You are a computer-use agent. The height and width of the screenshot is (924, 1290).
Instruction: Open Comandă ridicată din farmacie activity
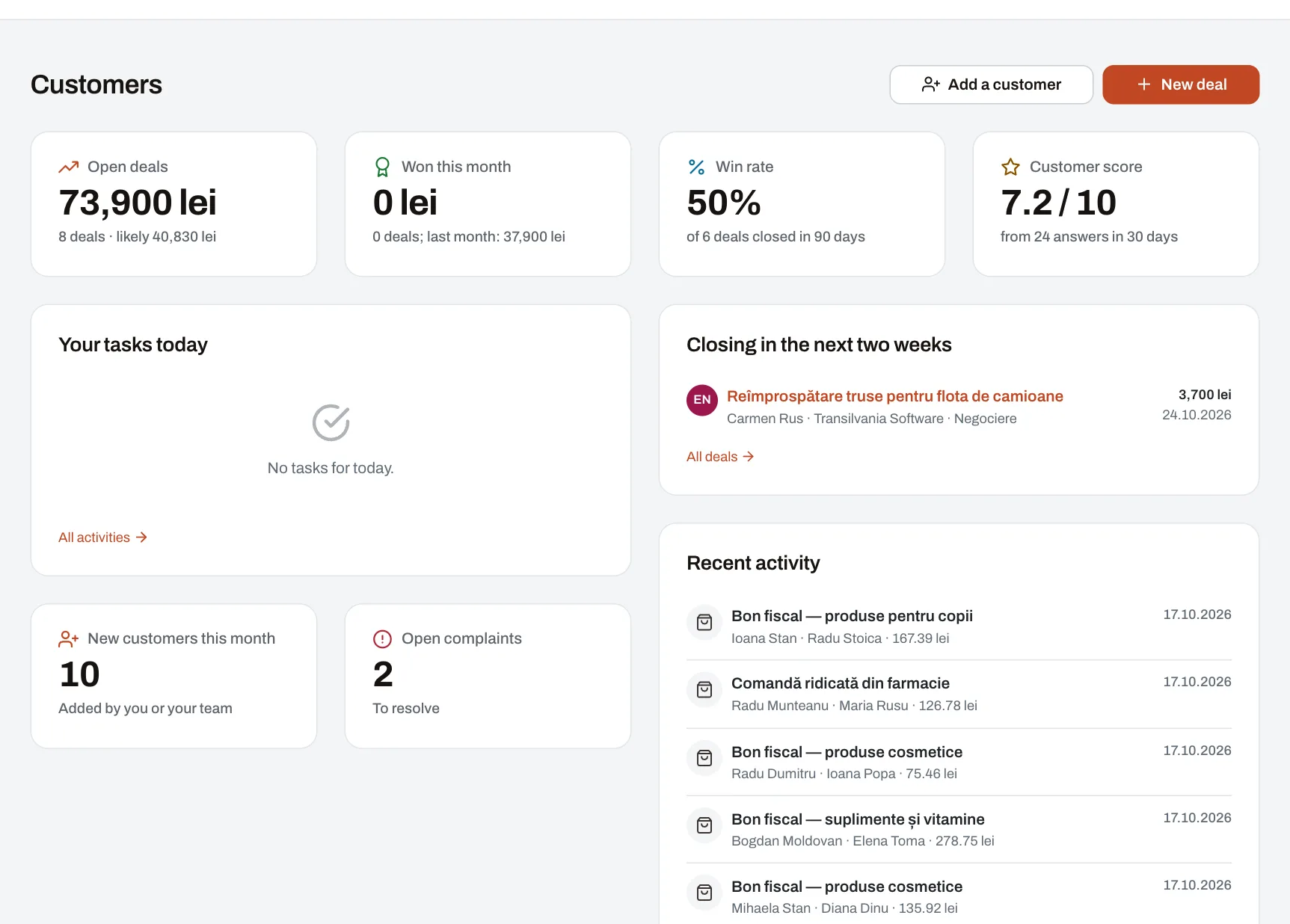click(841, 683)
